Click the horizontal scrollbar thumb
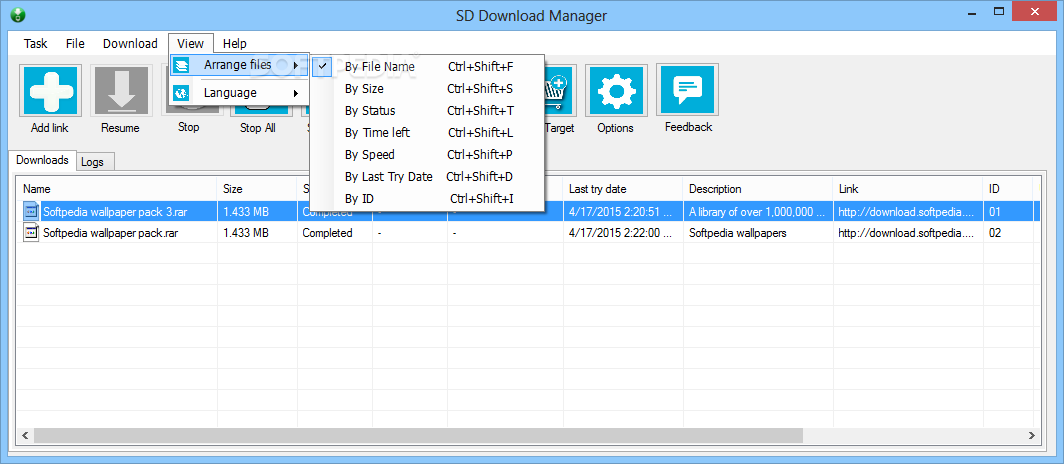Screen dimensions: 1064x464 (x=417, y=435)
